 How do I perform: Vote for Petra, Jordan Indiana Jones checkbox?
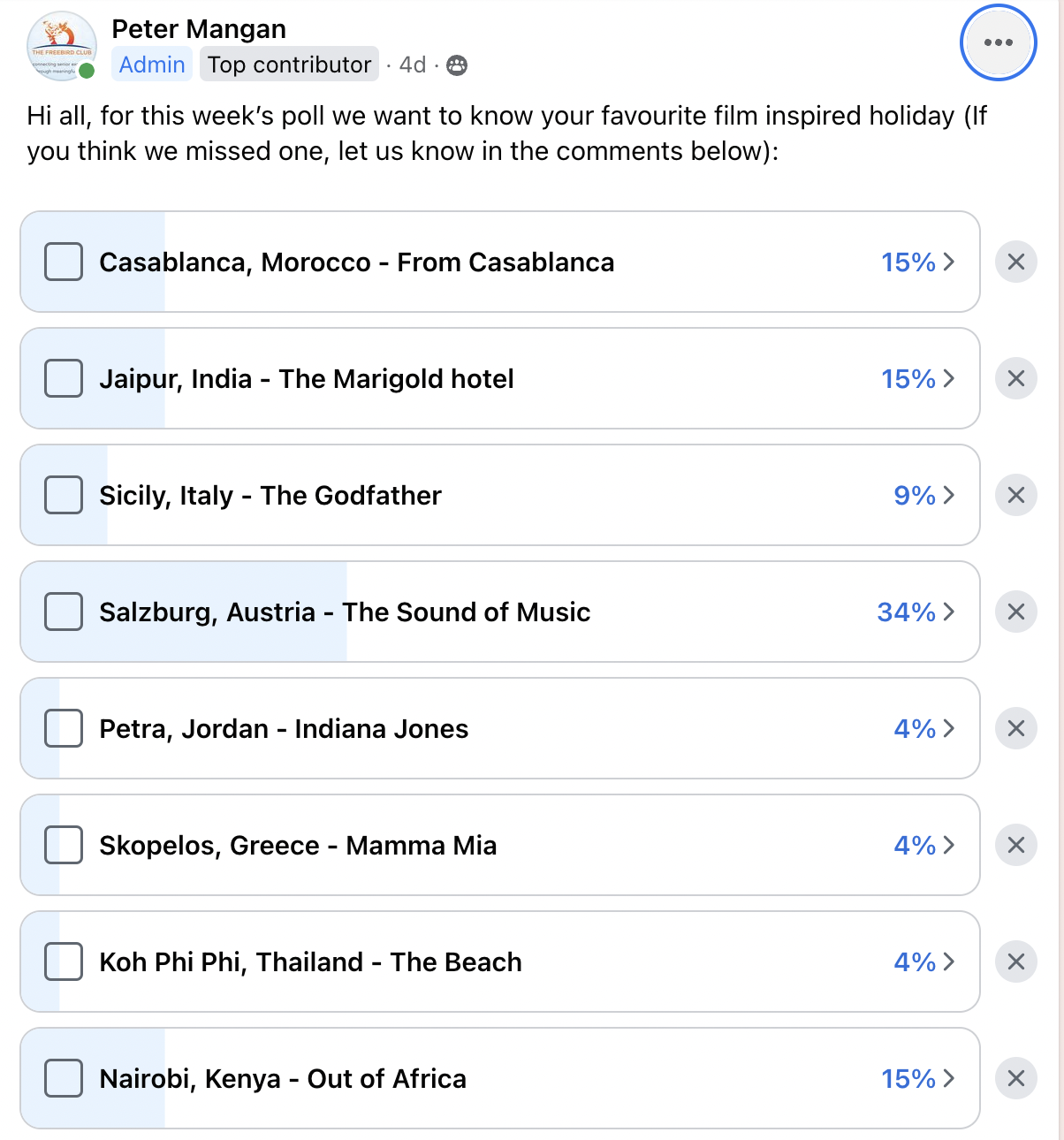(64, 728)
